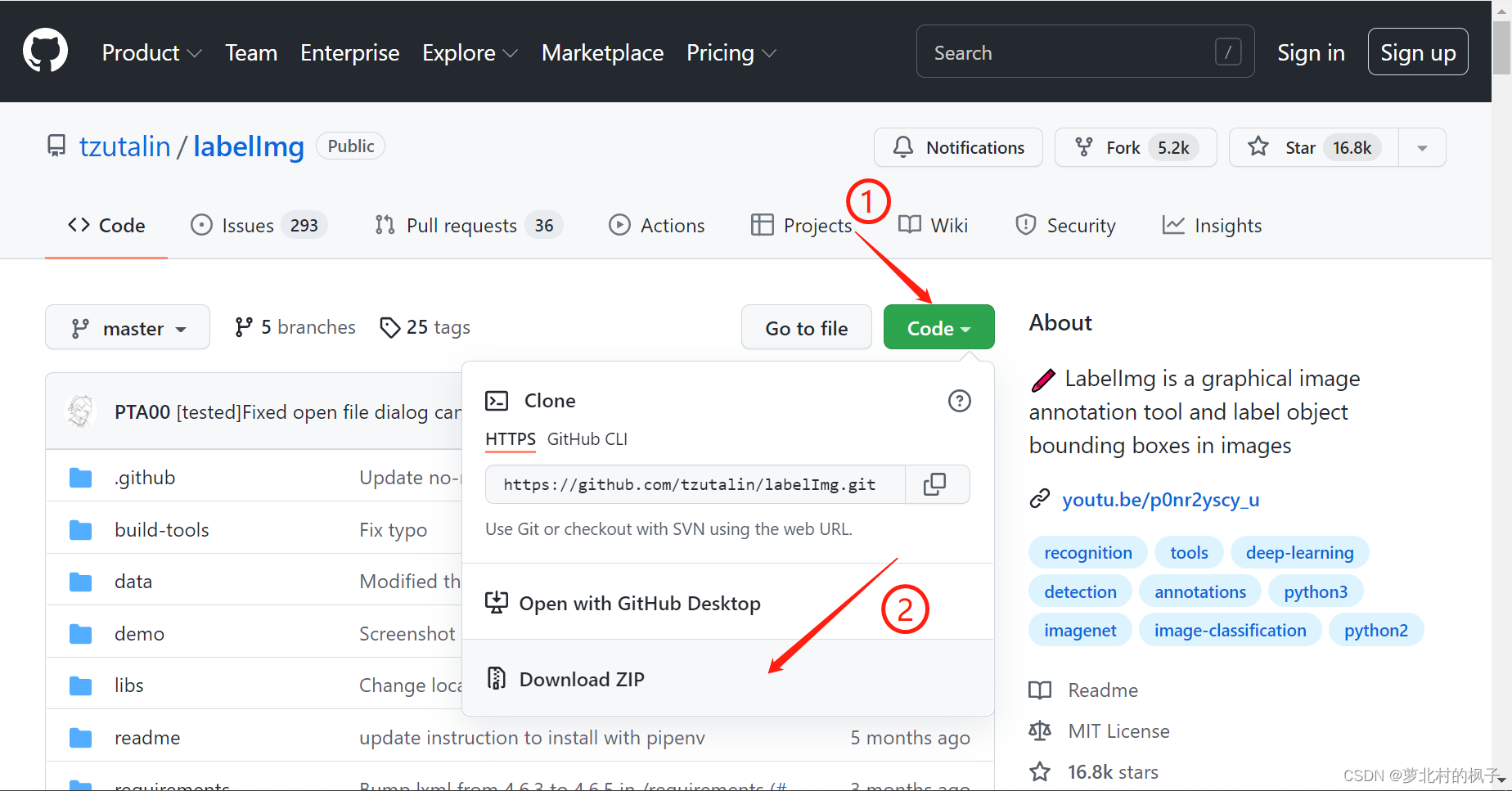Open the Product dropdown menu
1512x791 pixels.
[151, 53]
